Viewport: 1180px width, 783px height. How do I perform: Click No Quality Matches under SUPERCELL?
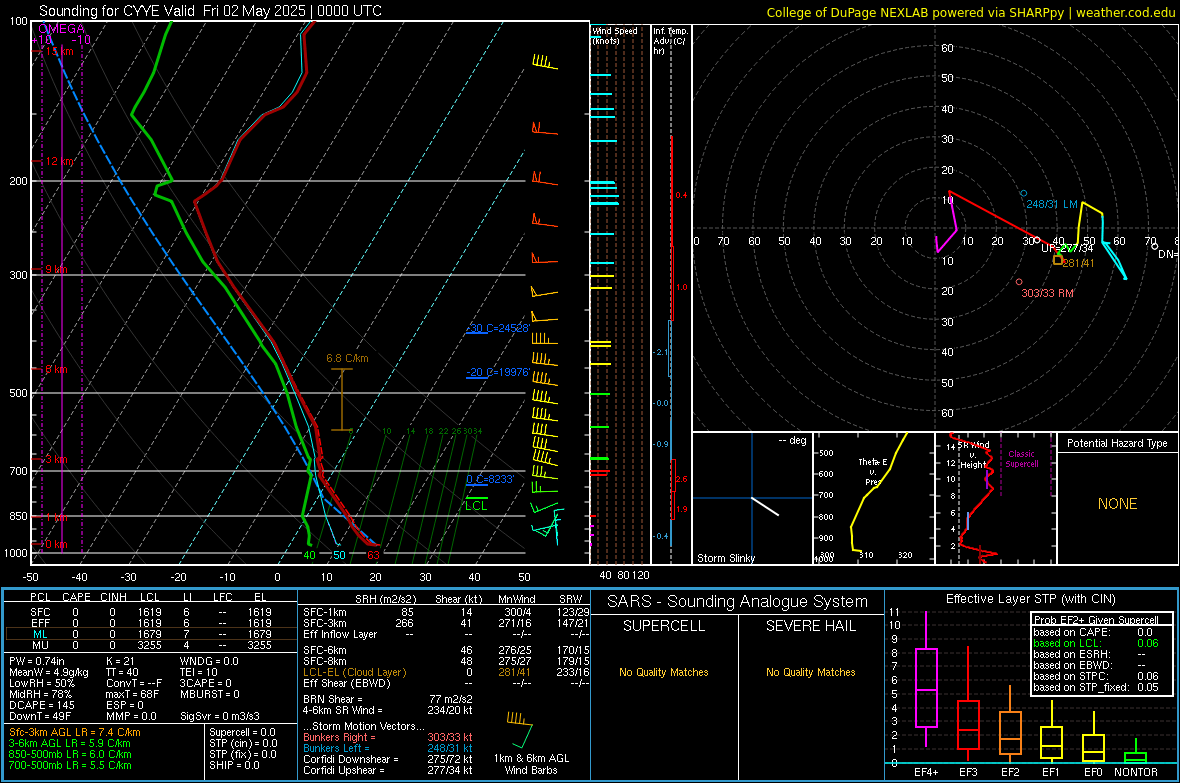tap(664, 672)
